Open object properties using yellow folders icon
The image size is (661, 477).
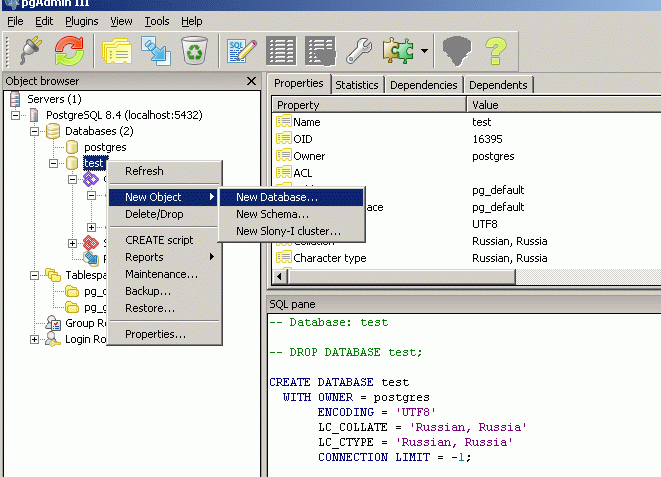point(117,51)
